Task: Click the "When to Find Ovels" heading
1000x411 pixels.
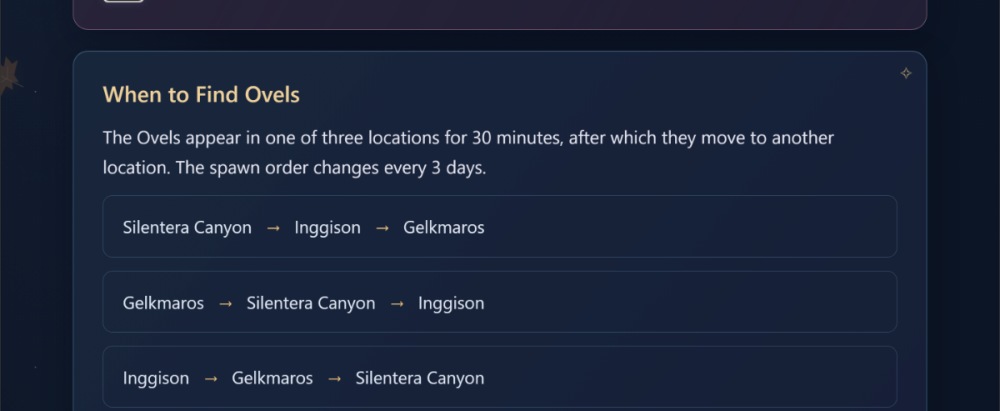Action: click(201, 95)
